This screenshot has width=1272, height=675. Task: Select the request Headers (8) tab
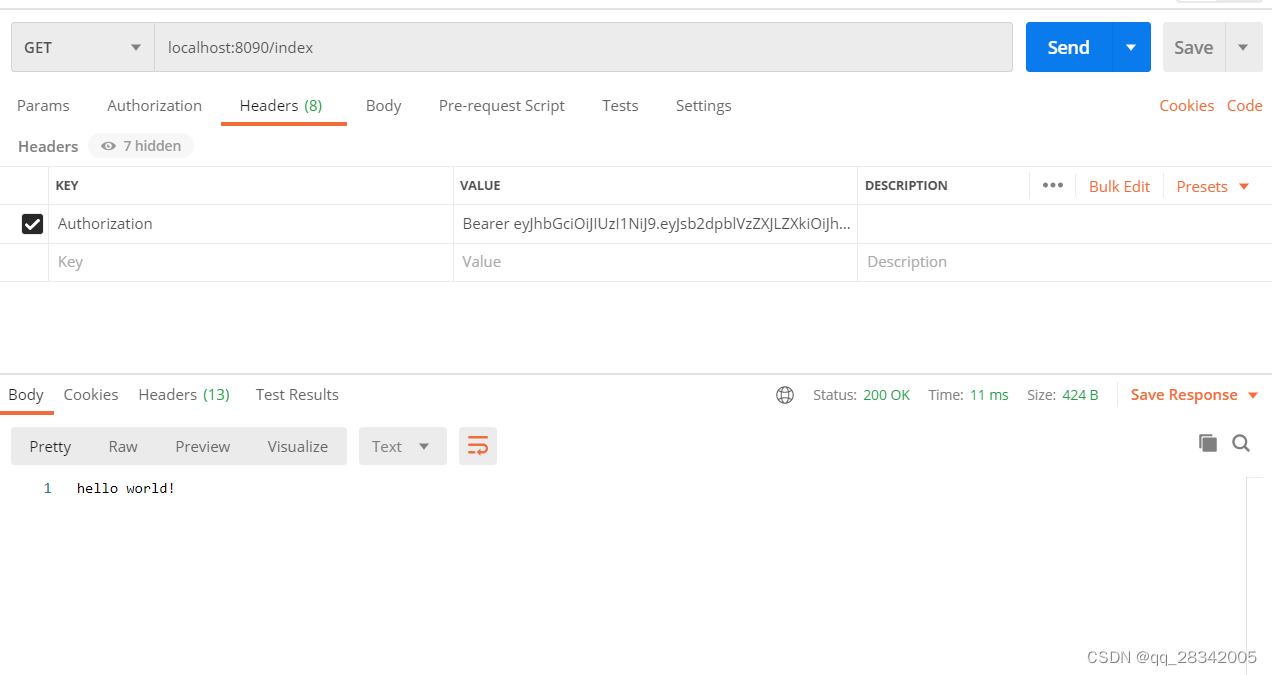pyautogui.click(x=281, y=105)
